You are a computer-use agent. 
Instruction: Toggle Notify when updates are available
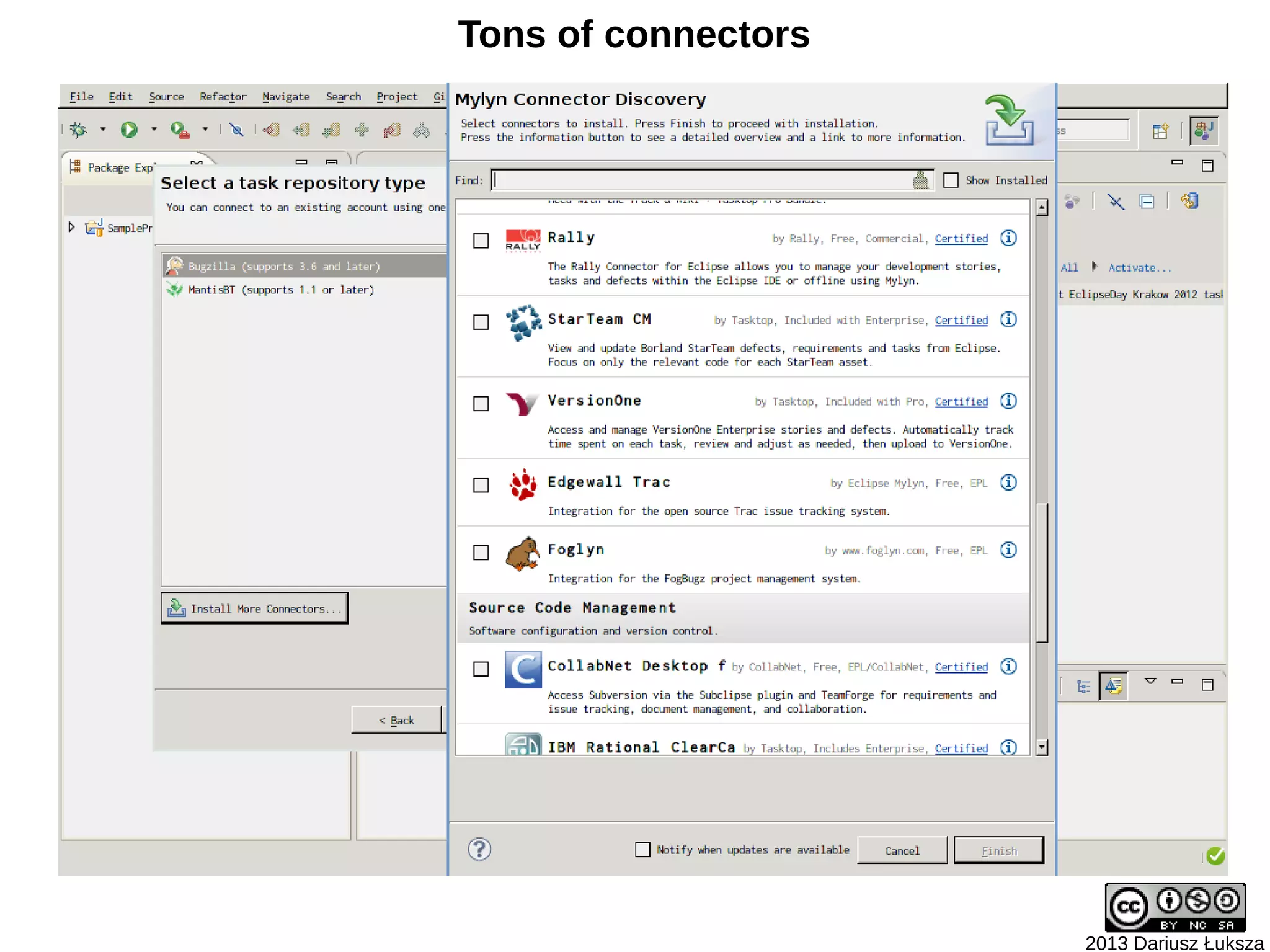[642, 850]
